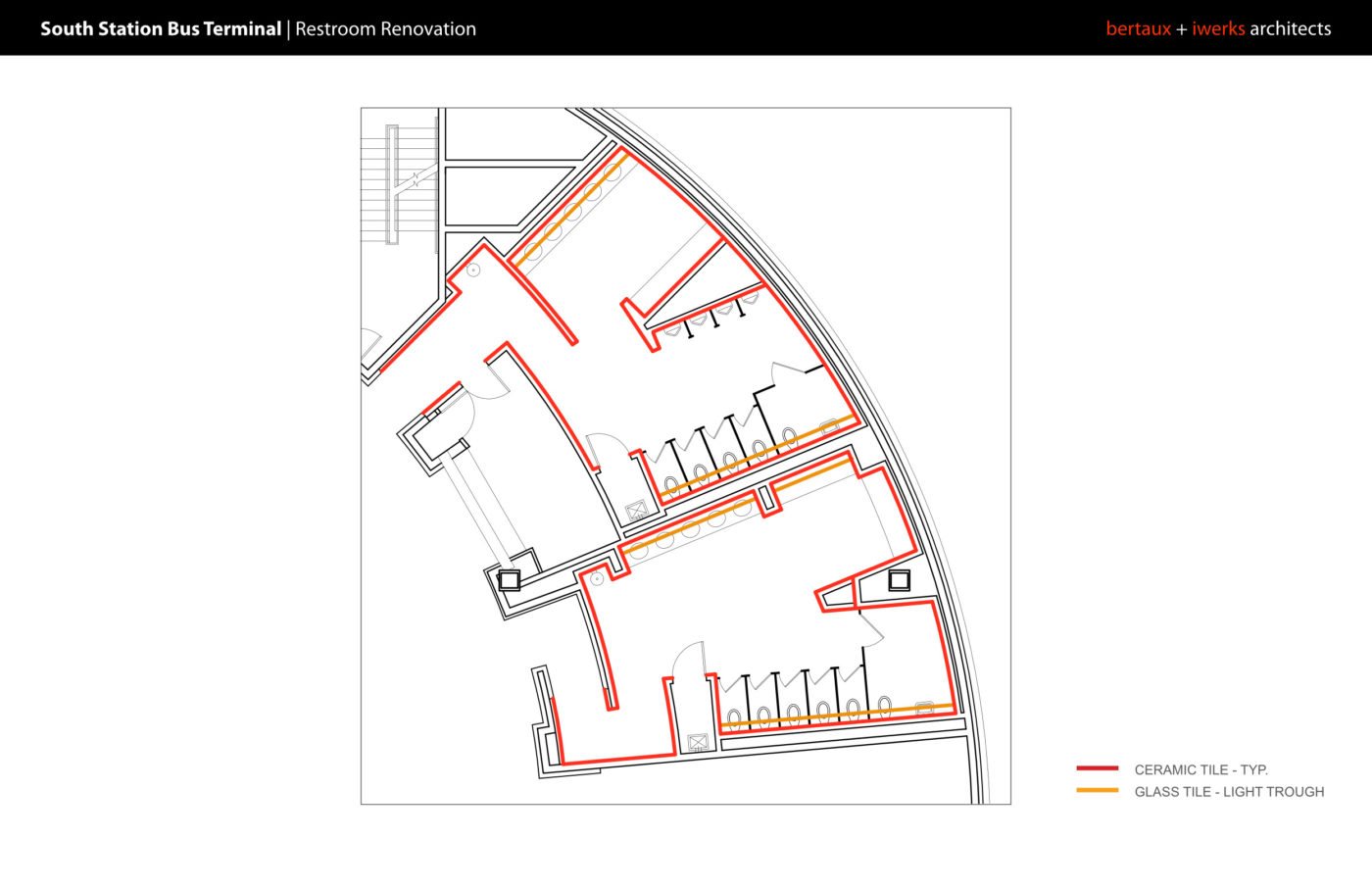This screenshot has width=1372, height=888.
Task: Click the red ceramic tile legend swatch
Action: click(x=1097, y=769)
